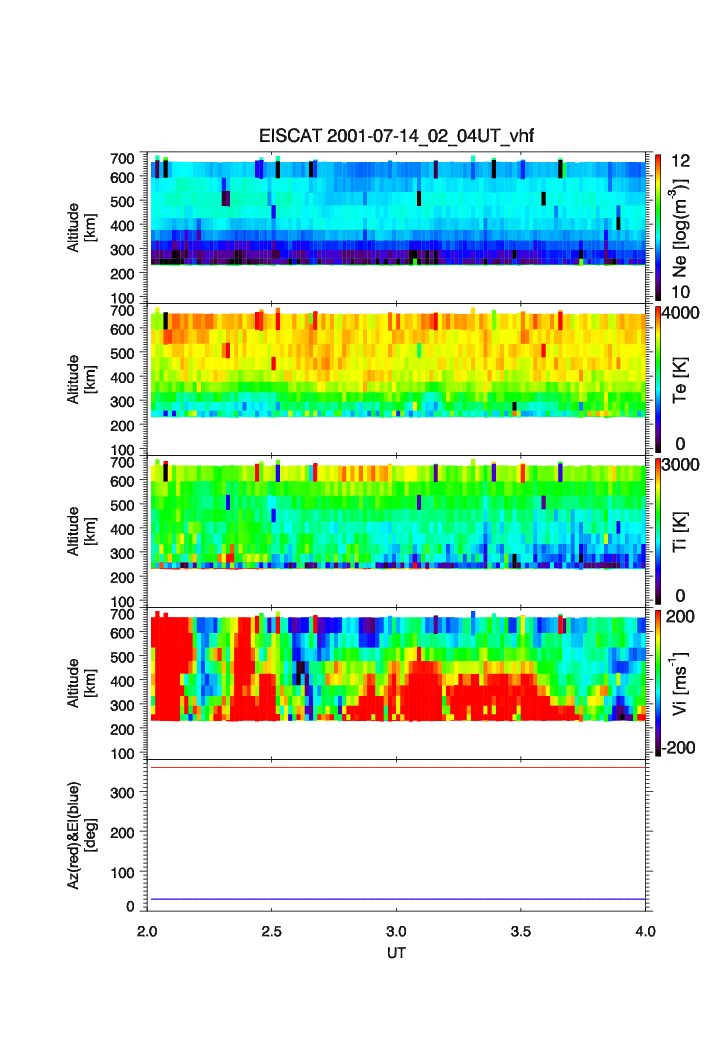Select the 2.5 tick label on UT axis
The width and height of the screenshot is (708, 1063).
(272, 932)
